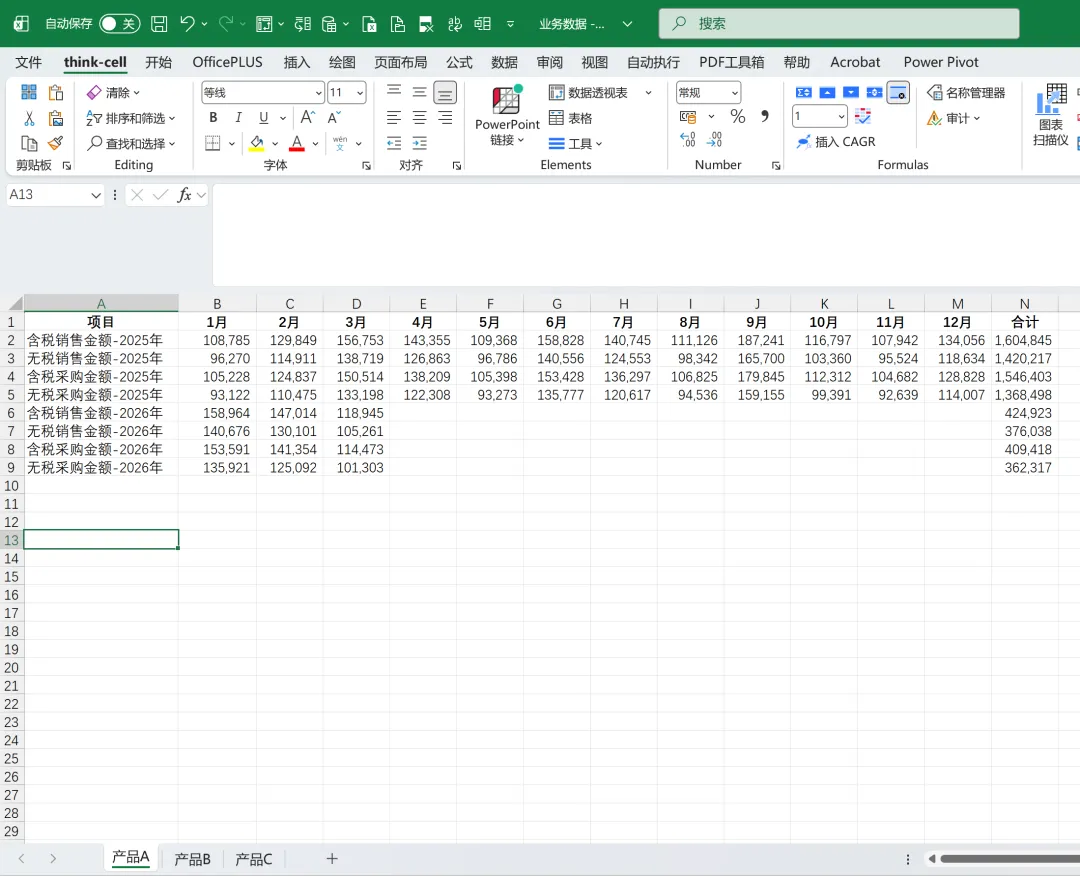Click the decrease decimal icon

[x=714, y=140]
